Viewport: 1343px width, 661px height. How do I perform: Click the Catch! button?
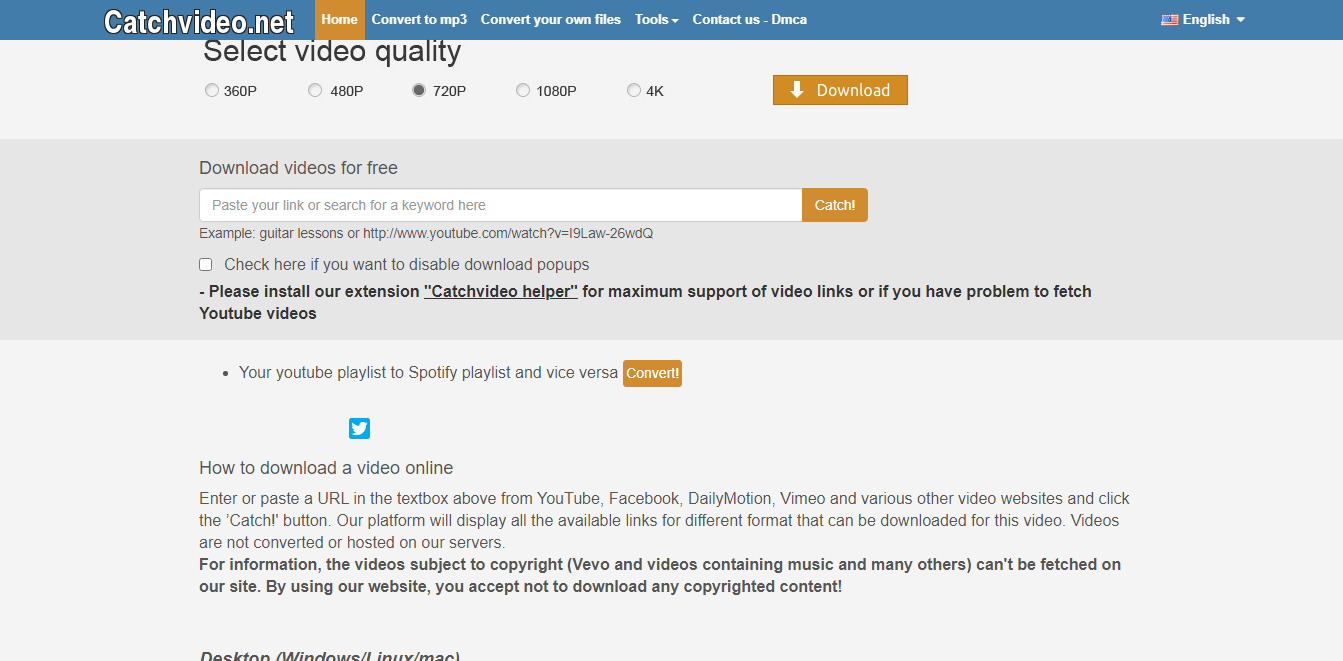835,205
